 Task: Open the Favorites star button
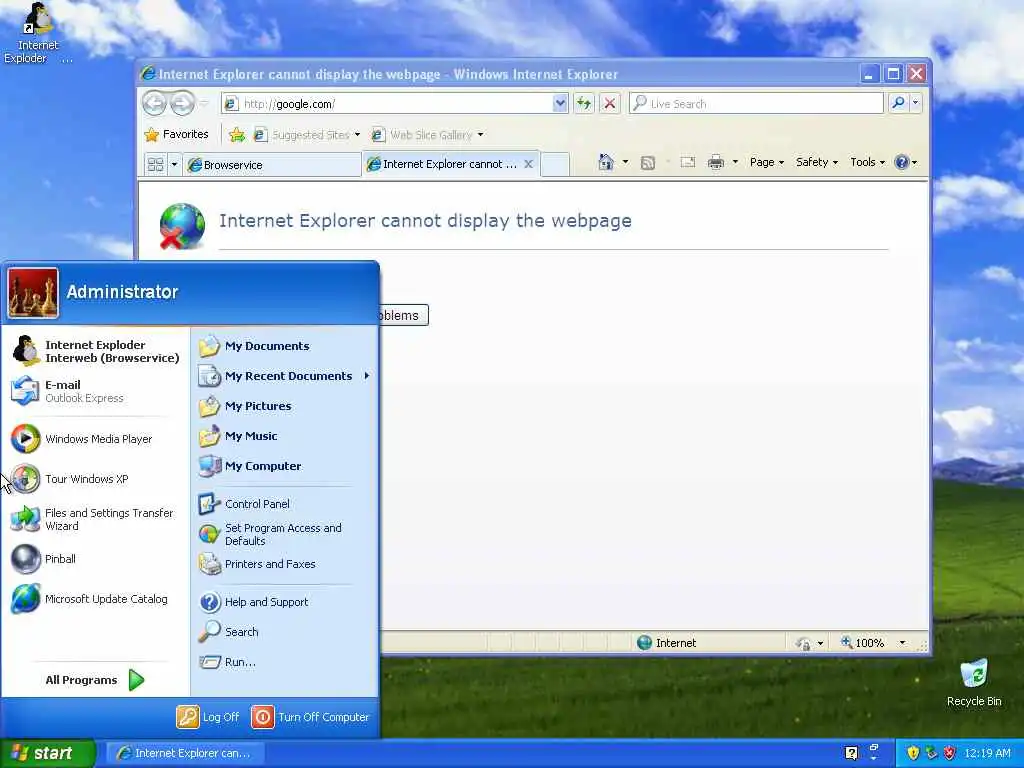(176, 135)
